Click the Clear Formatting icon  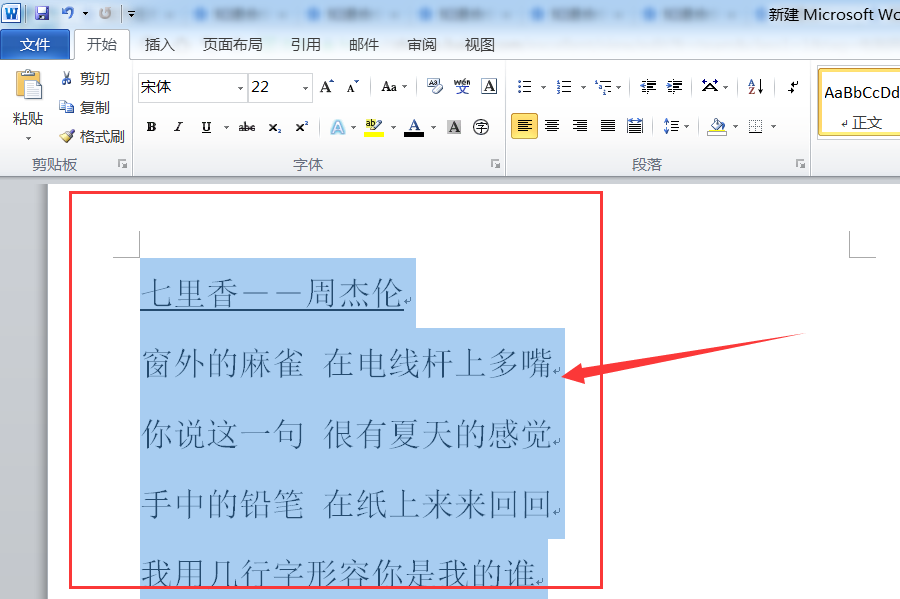click(435, 87)
